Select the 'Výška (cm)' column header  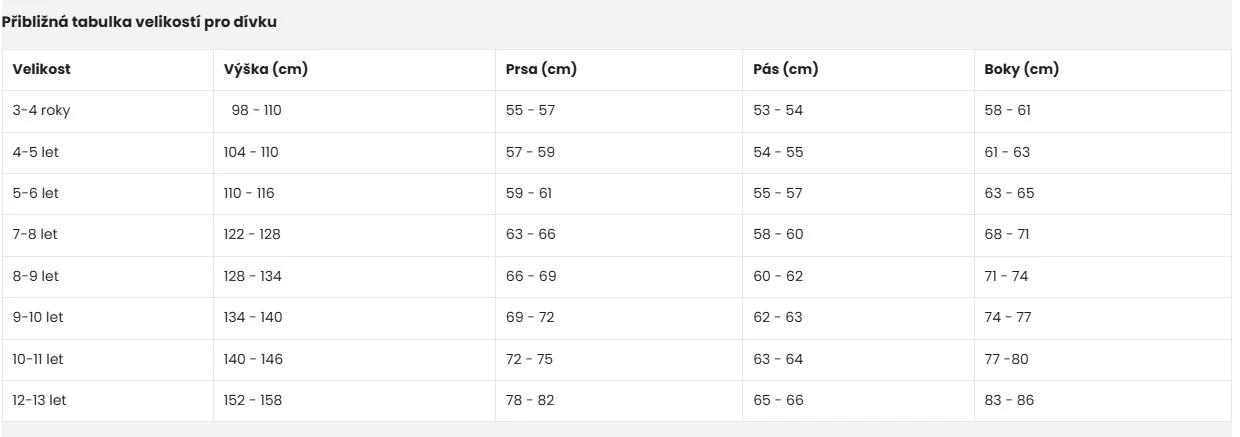click(x=264, y=70)
